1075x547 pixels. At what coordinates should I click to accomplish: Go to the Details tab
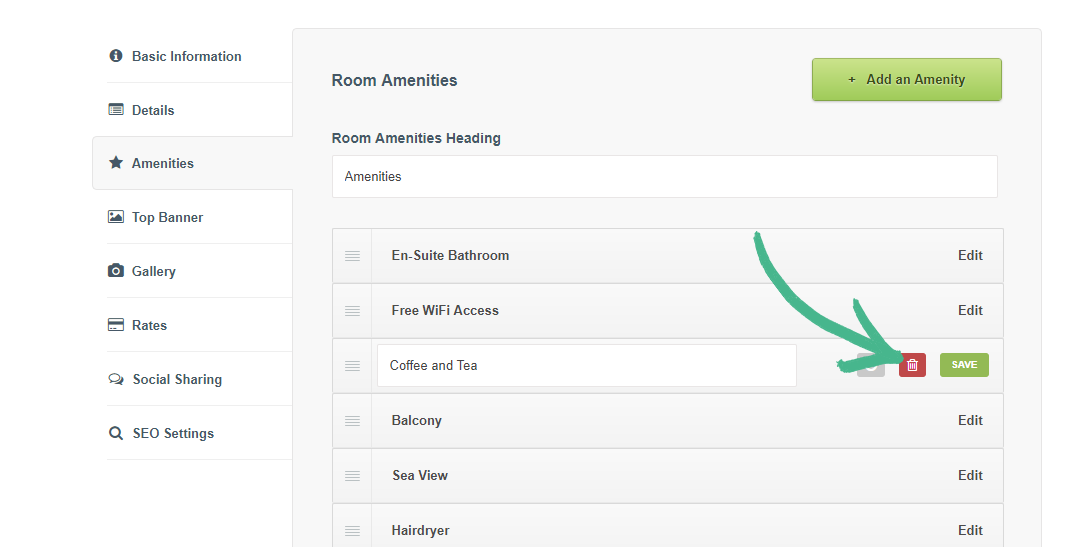pos(152,110)
